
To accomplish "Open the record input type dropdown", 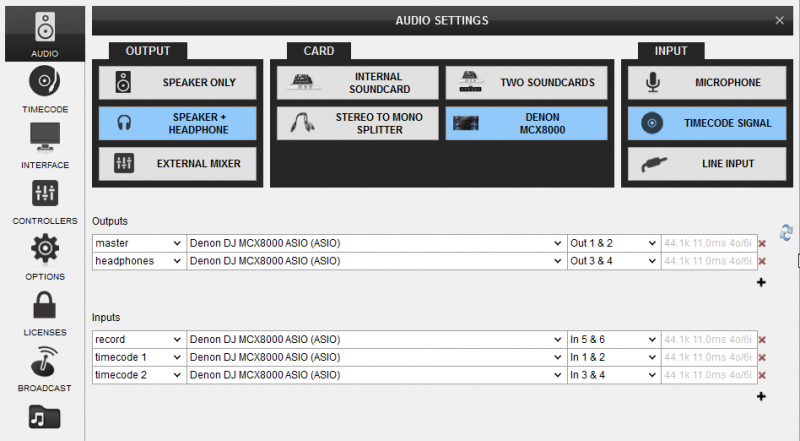I will coord(139,339).
